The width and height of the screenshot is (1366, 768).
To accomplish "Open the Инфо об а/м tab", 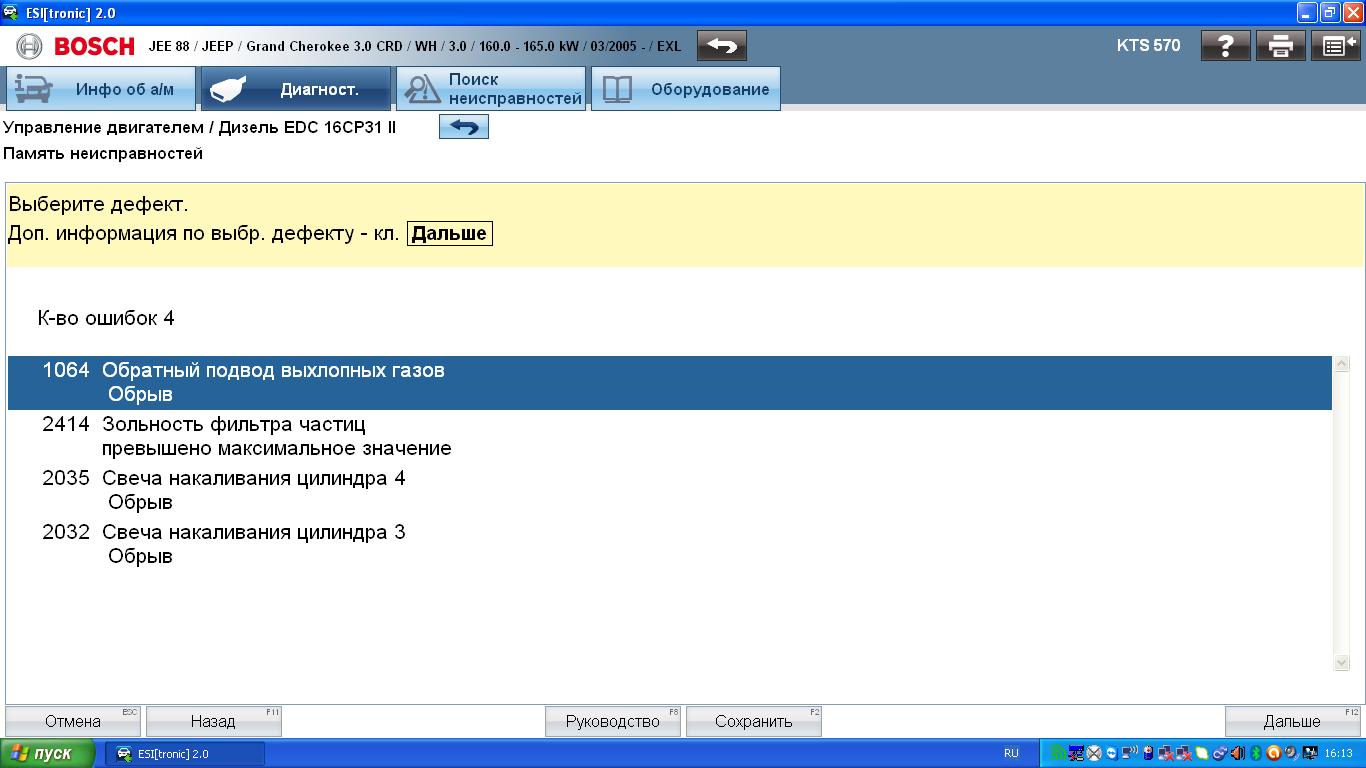I will pyautogui.click(x=101, y=89).
